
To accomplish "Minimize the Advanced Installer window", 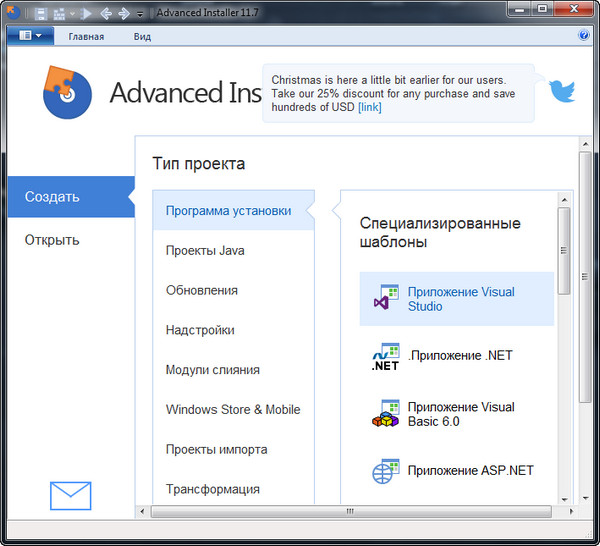I will pyautogui.click(x=519, y=9).
